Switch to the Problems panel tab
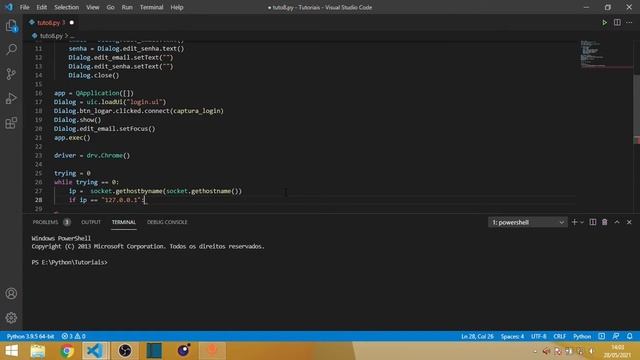 click(x=51, y=222)
